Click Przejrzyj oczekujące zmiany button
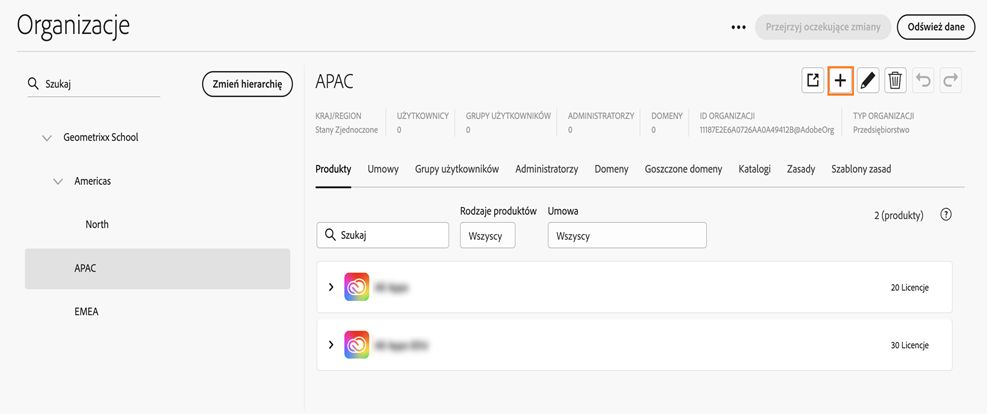The image size is (987, 414). click(x=823, y=28)
